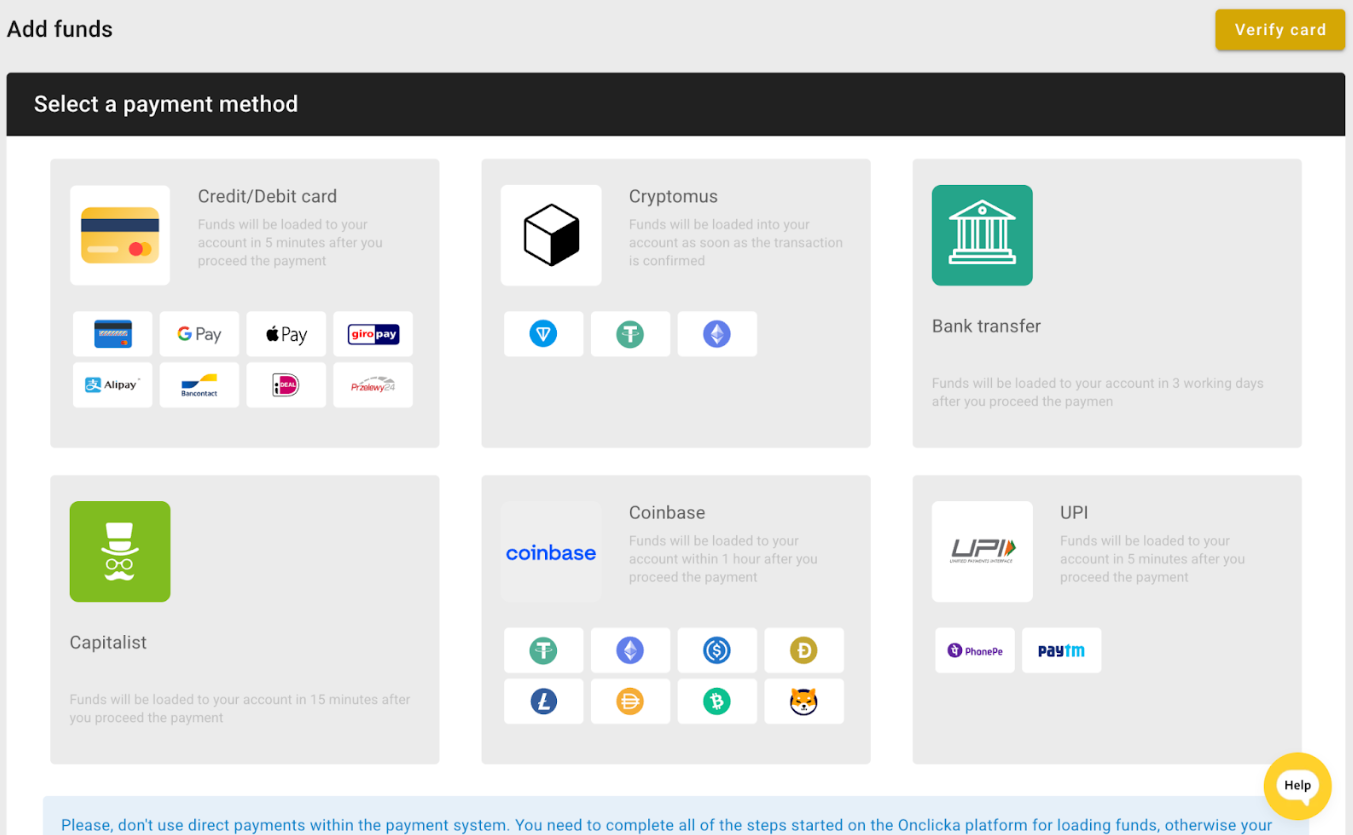Viewport: 1353px width, 835px height.
Task: Choose the Paytm option under UPI
Action: coord(1061,649)
